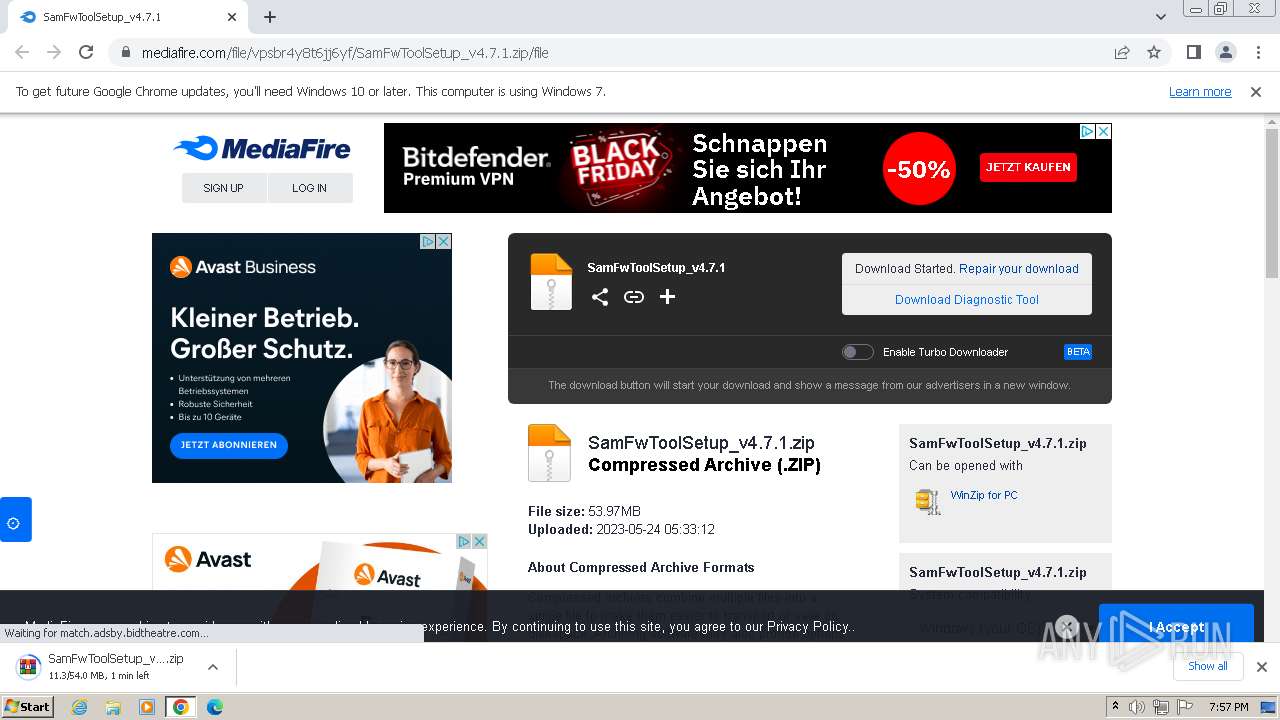Image resolution: width=1280 pixels, height=720 pixels.
Task: Click the SIGN UP button
Action: [224, 188]
